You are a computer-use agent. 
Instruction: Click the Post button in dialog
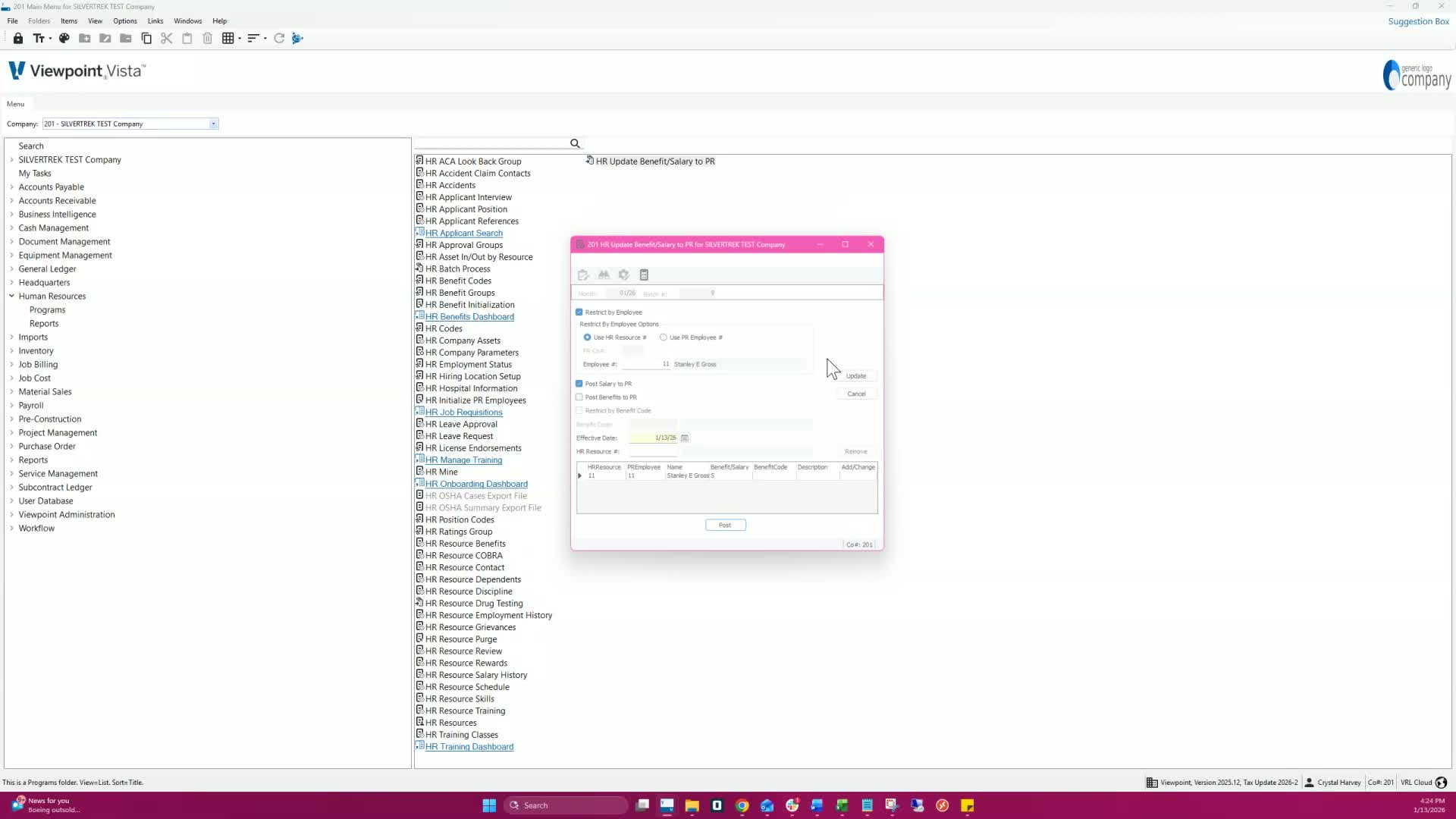[x=725, y=525]
